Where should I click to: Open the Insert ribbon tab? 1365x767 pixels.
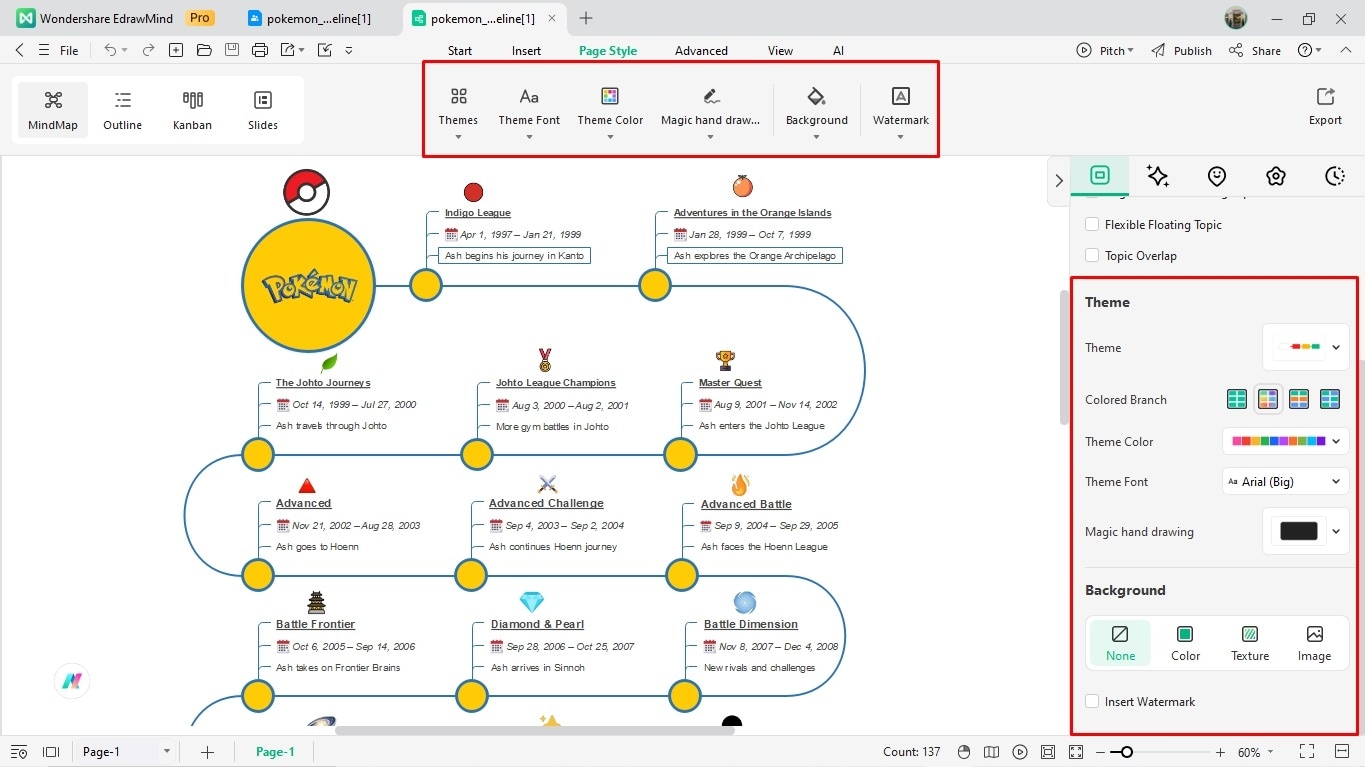(x=526, y=51)
